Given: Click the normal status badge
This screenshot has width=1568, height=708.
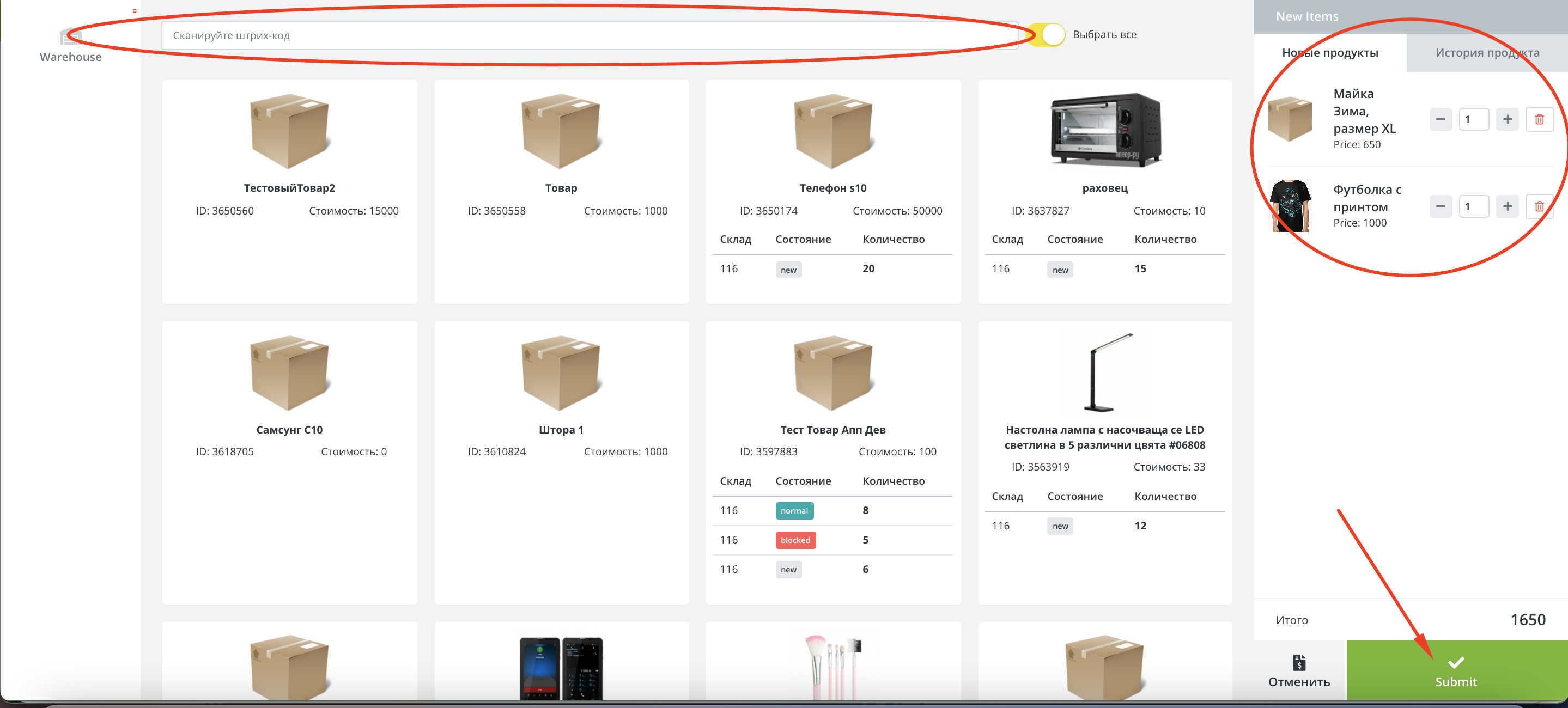Looking at the screenshot, I should [x=795, y=511].
